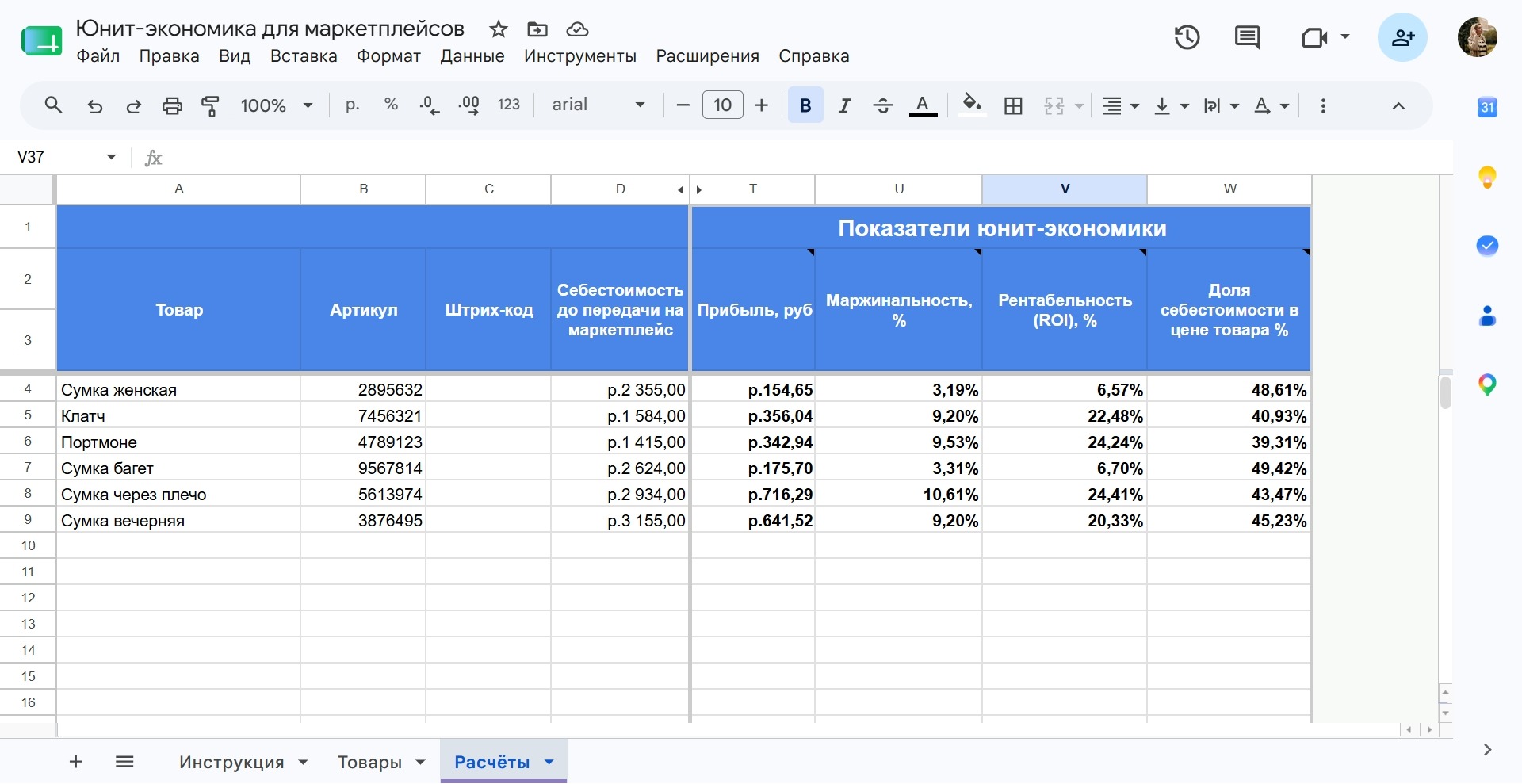The image size is (1522, 784).
Task: Open text wrapping dropdown
Action: coord(1221,105)
